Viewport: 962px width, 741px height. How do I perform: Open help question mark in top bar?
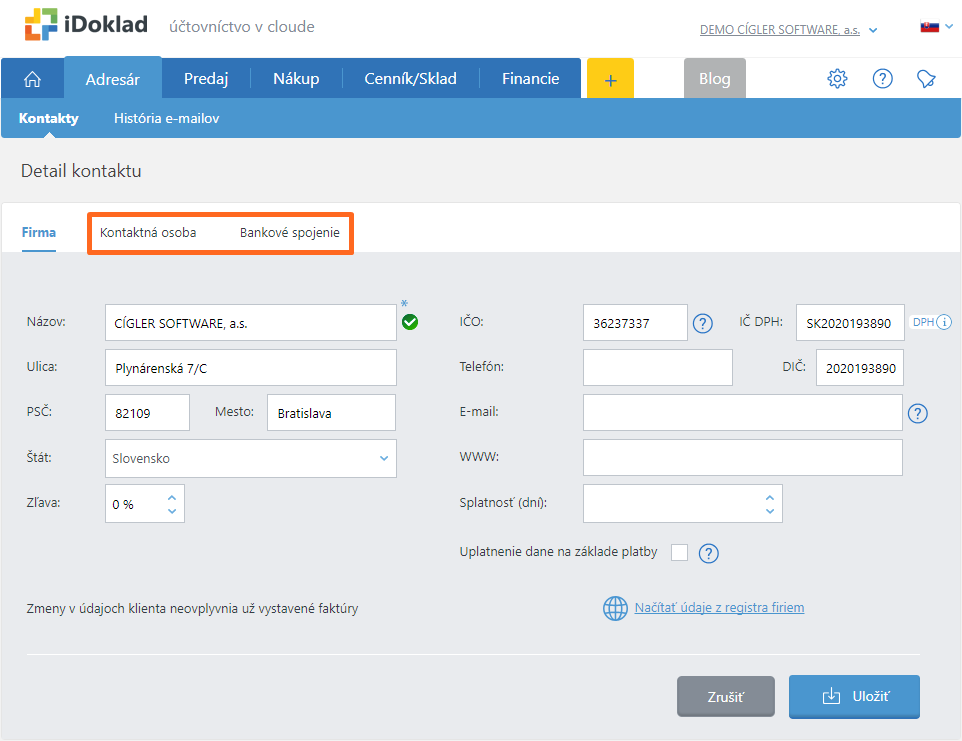tap(882, 79)
